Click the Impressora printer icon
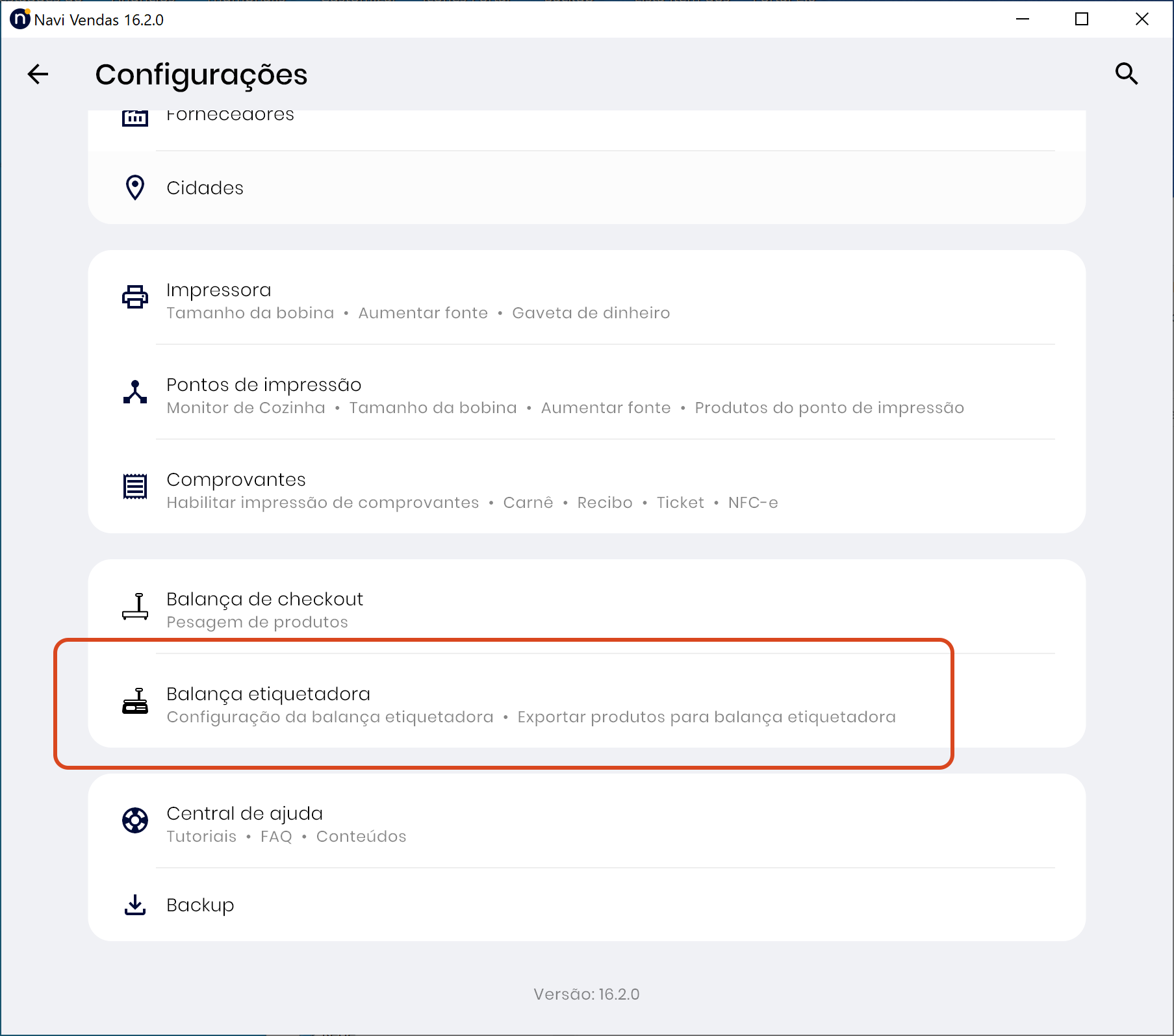 coord(135,297)
